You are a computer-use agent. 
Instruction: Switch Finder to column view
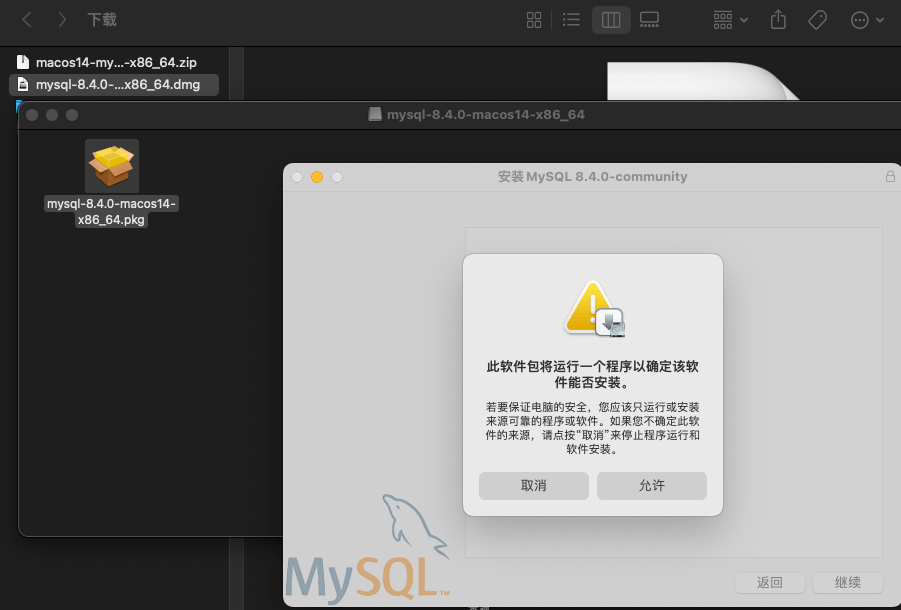(611, 20)
